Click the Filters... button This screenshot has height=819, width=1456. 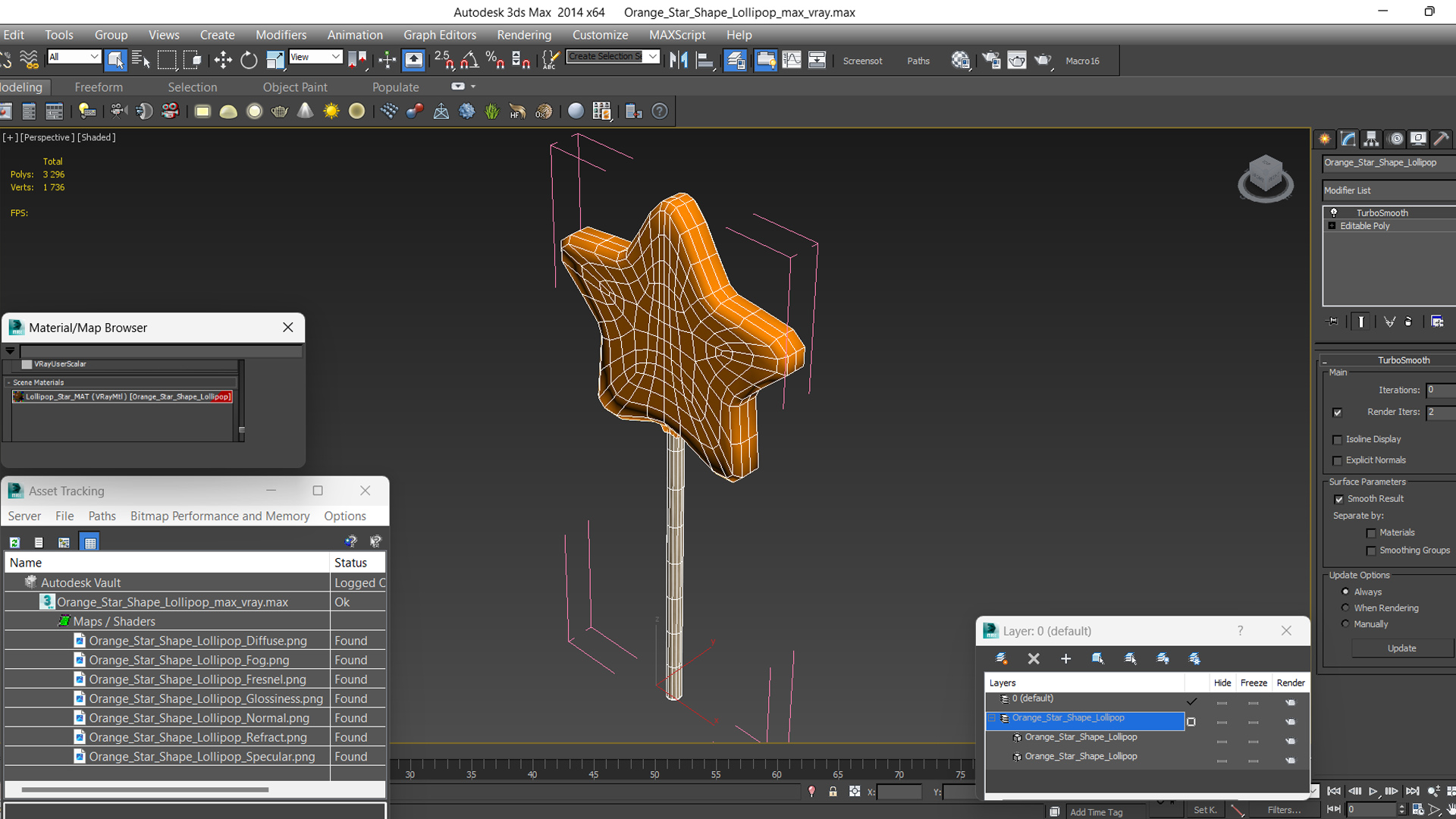pyautogui.click(x=1284, y=810)
